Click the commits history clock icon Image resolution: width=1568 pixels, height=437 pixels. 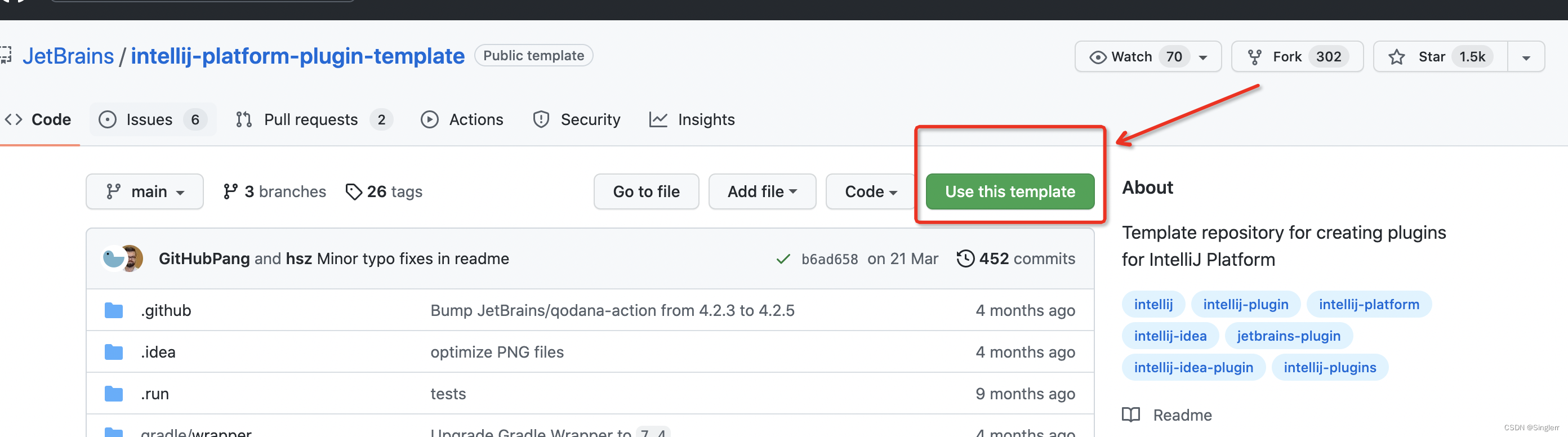[965, 258]
